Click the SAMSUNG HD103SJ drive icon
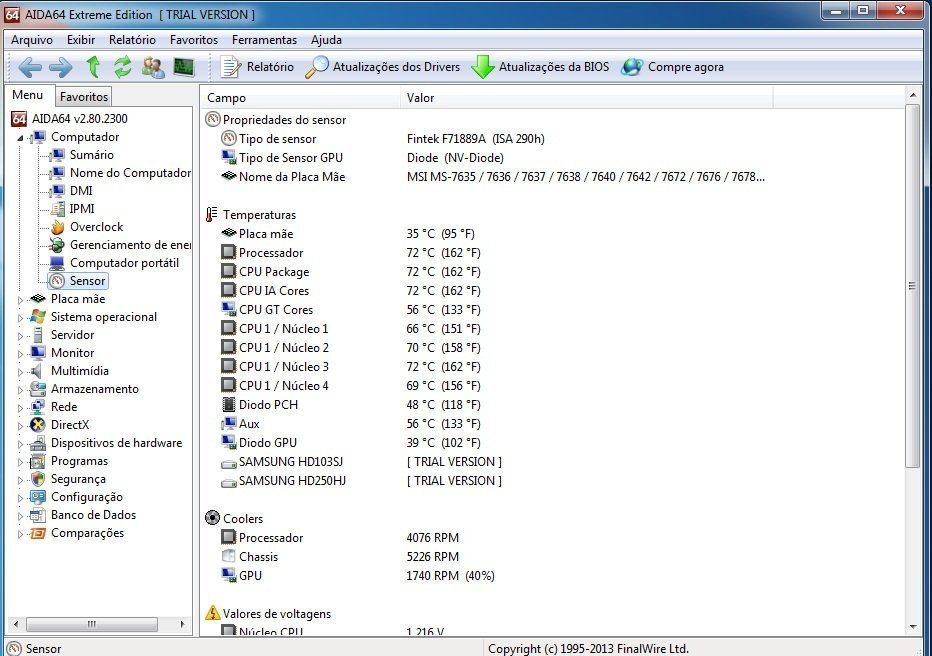This screenshot has width=932, height=656. coord(228,463)
